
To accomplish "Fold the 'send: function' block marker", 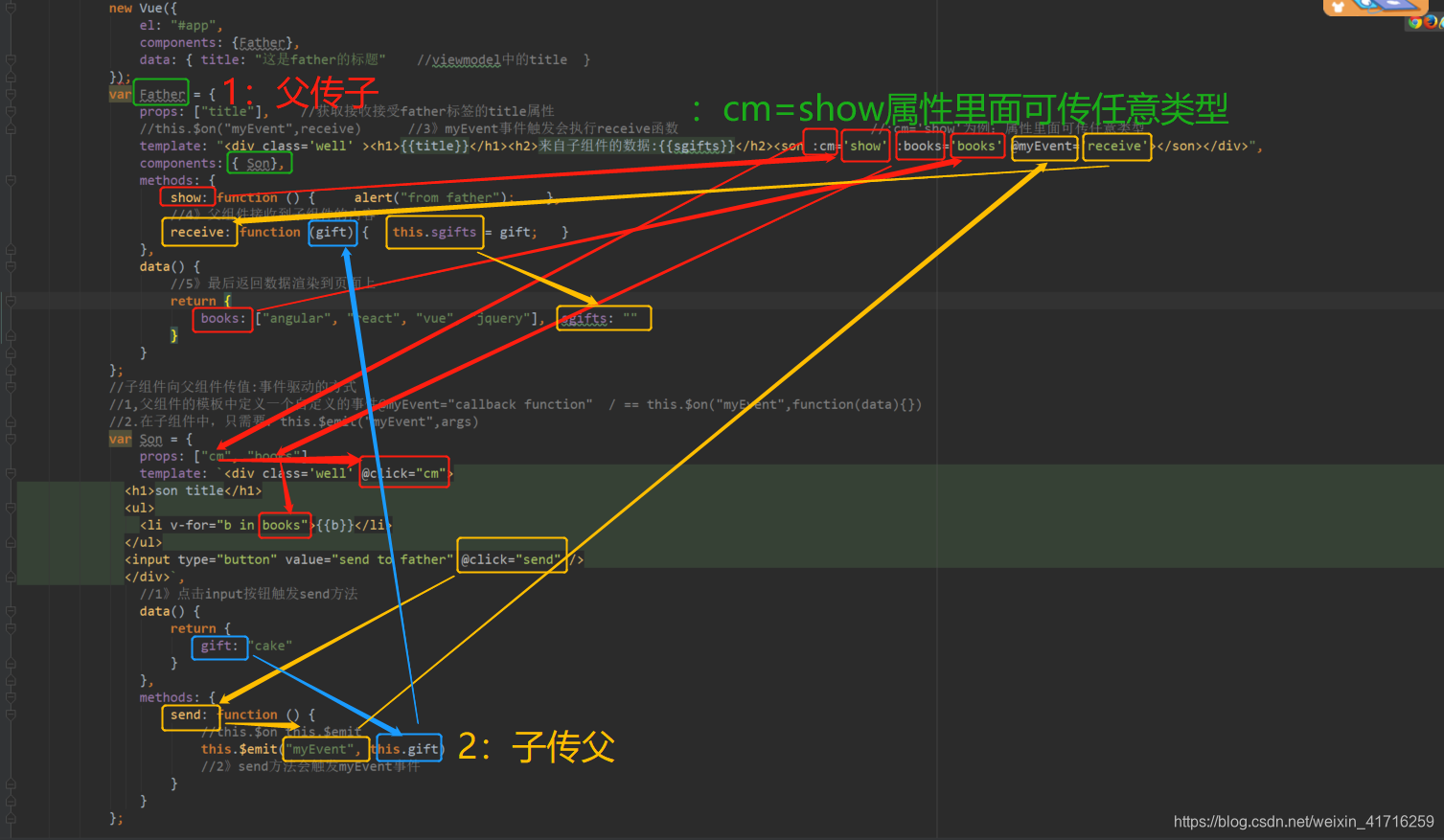I will click(11, 715).
